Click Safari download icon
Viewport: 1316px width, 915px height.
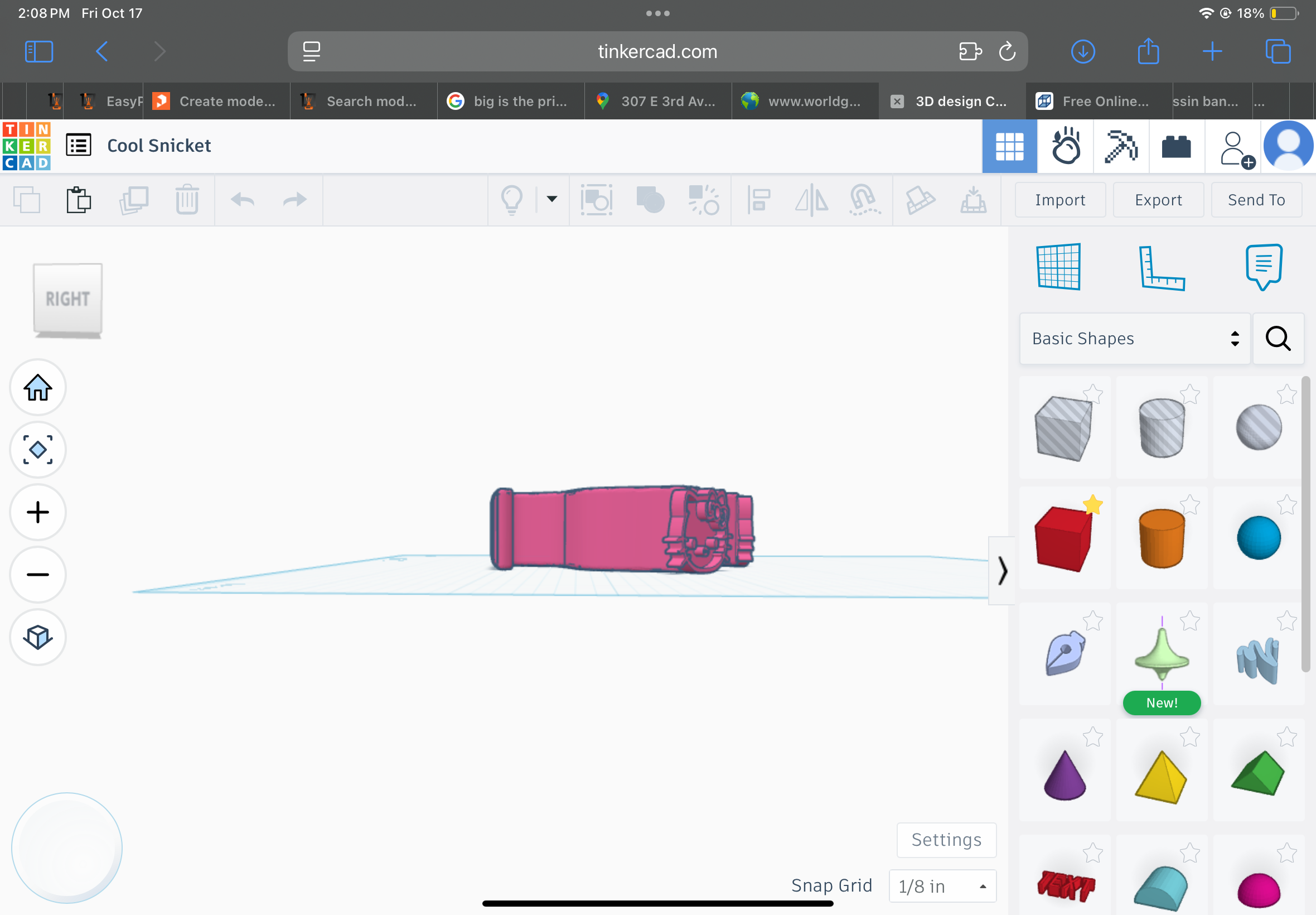pyautogui.click(x=1083, y=51)
